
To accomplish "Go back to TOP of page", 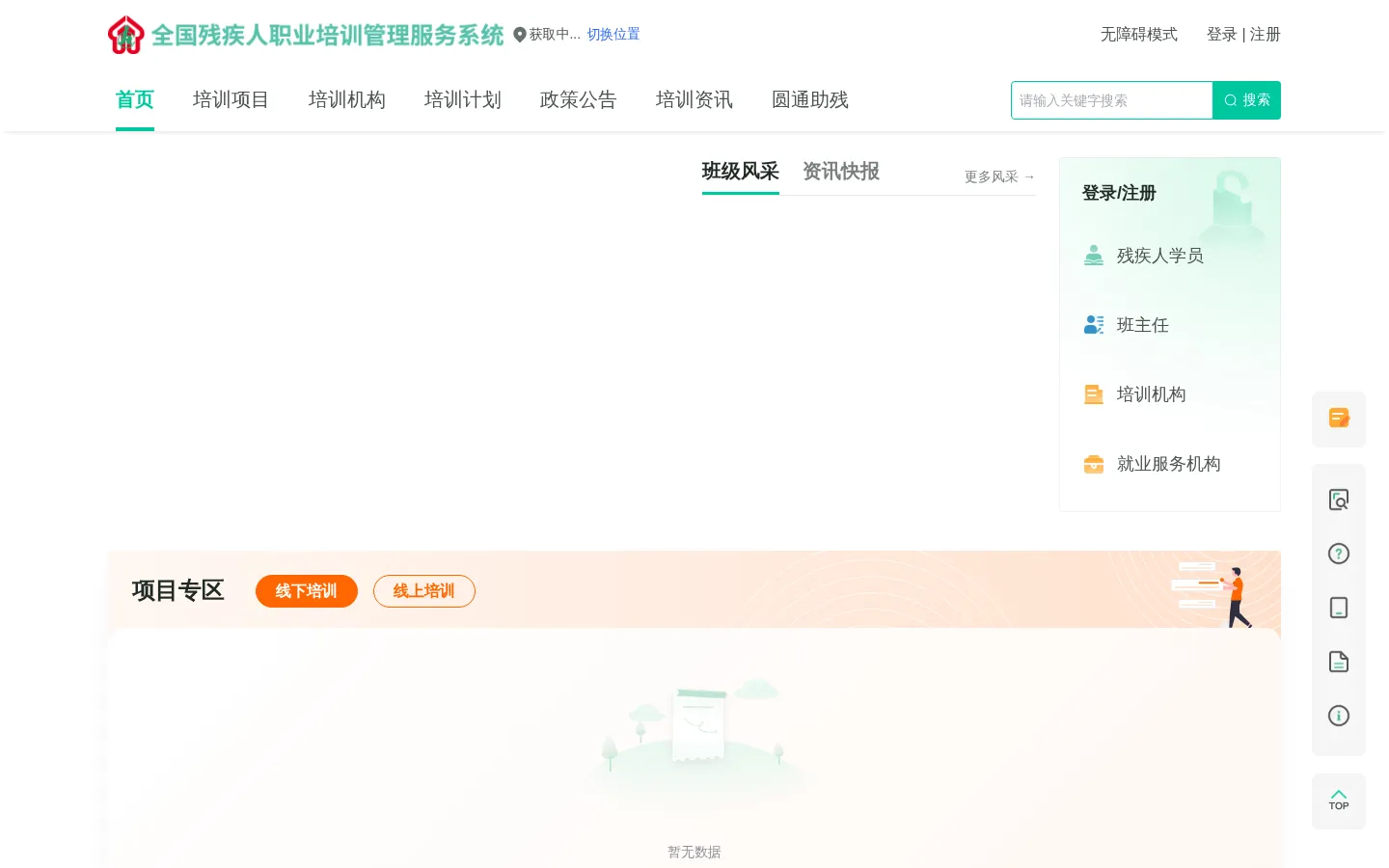I will (x=1339, y=800).
